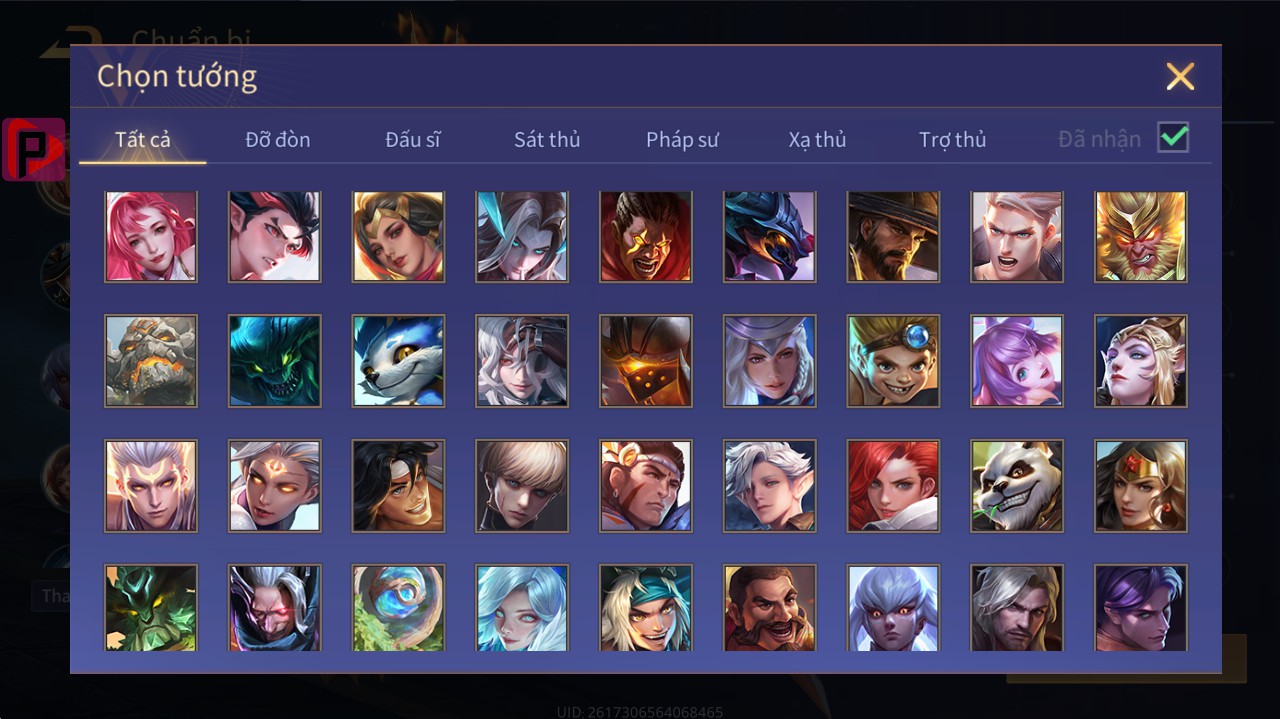The image size is (1280, 719).
Task: Switch to the Pháp sư tab
Action: pos(682,140)
